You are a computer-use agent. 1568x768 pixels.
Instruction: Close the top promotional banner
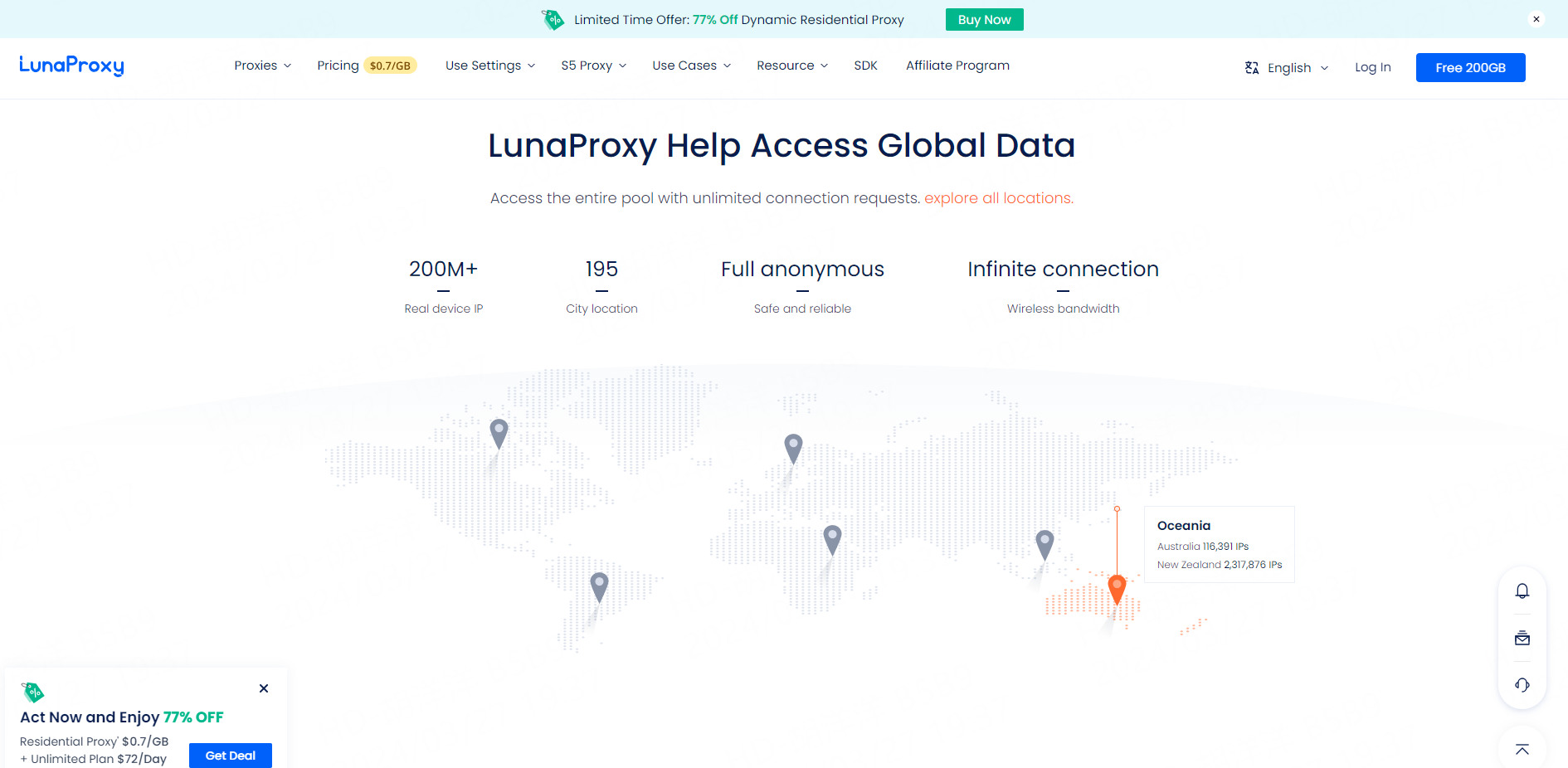coord(1536,19)
